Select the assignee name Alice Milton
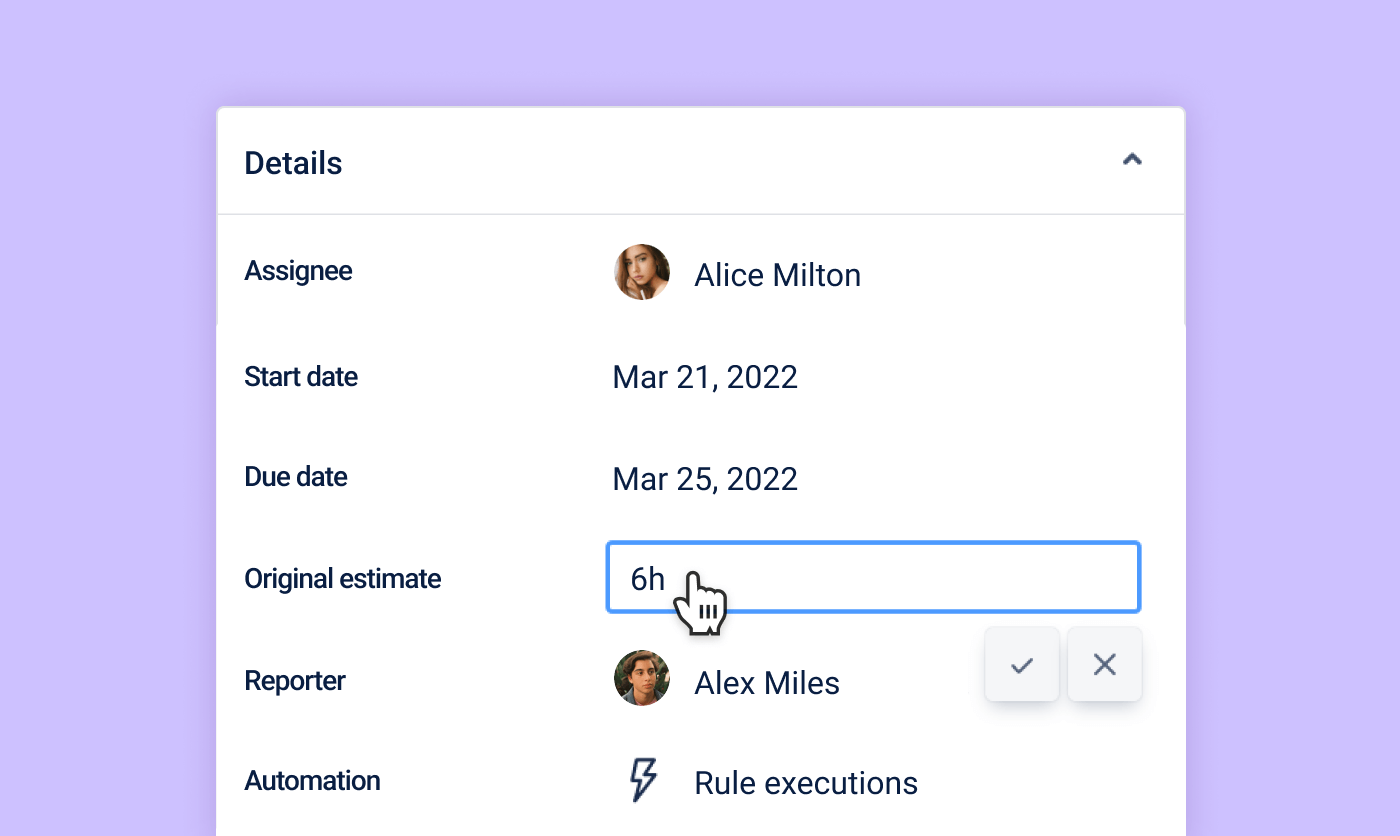Viewport: 1400px width, 836px height. click(778, 275)
